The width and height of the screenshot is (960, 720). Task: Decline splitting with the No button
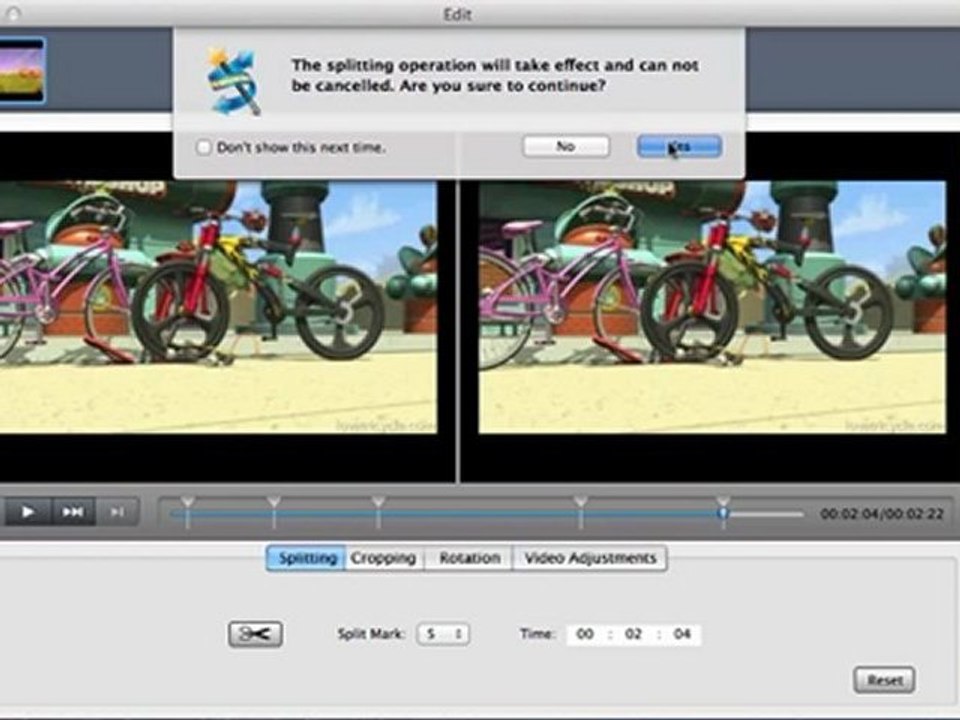click(x=566, y=146)
